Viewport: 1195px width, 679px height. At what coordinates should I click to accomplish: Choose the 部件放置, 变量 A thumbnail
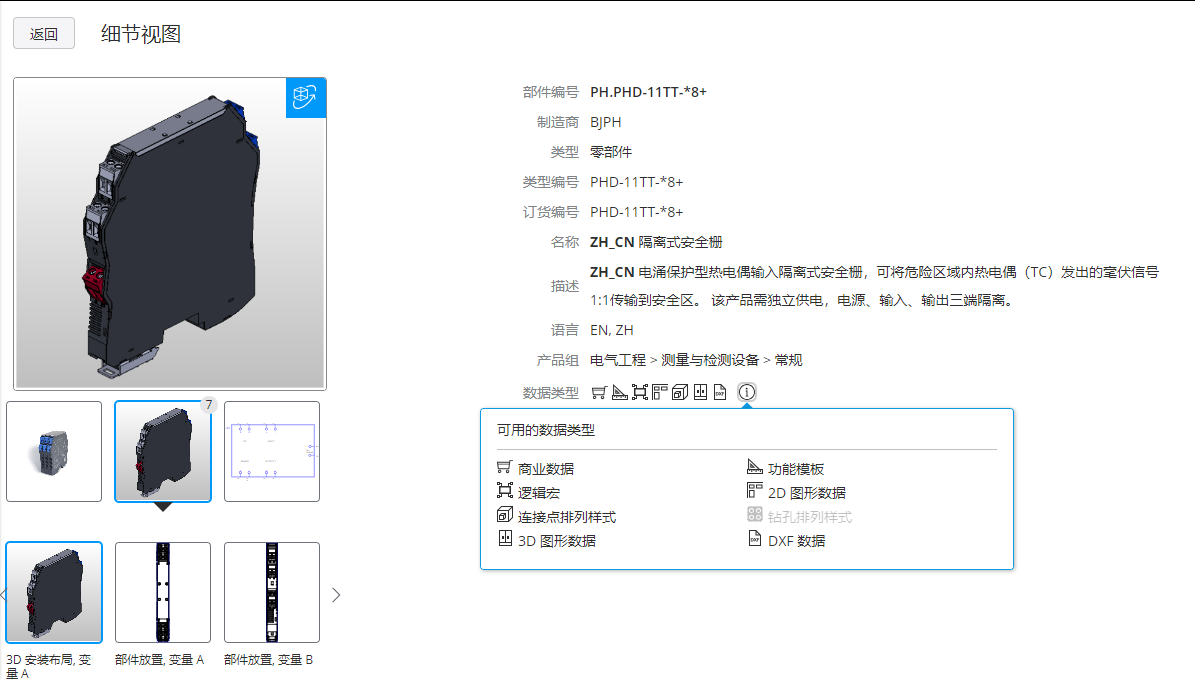tap(163, 592)
